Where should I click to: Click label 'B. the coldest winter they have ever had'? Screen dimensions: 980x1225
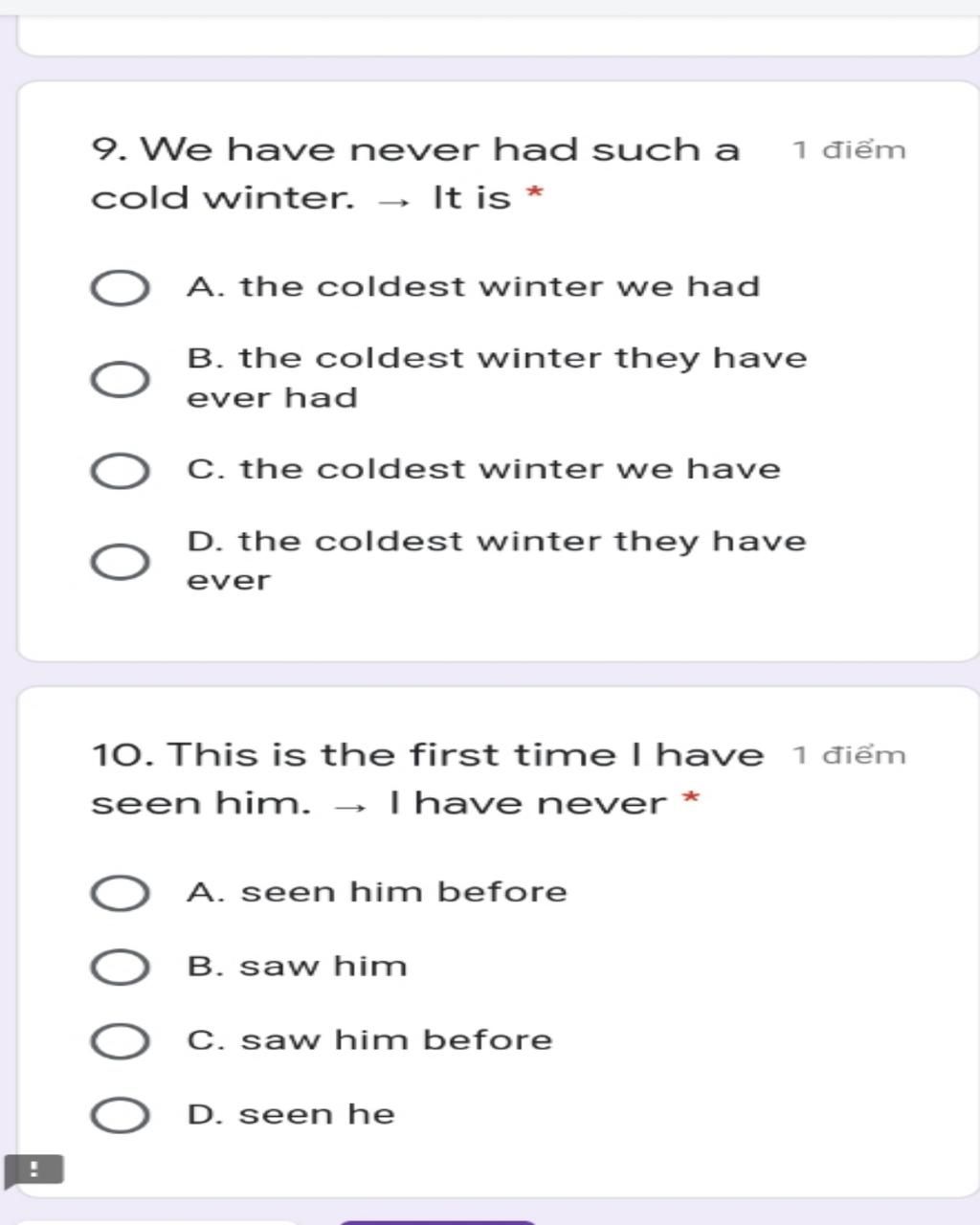497,377
